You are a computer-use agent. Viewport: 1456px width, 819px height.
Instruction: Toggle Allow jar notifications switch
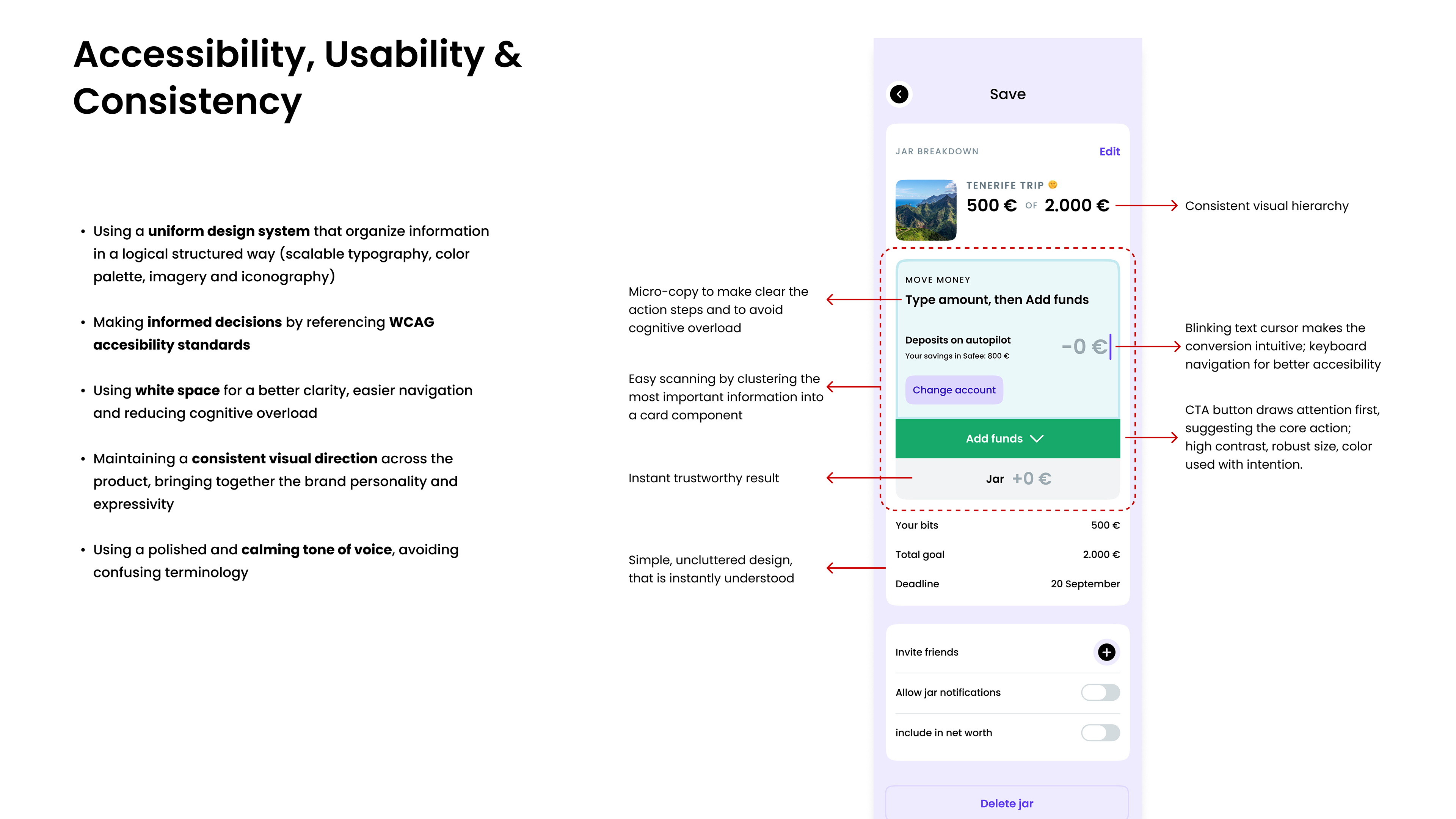point(1100,692)
